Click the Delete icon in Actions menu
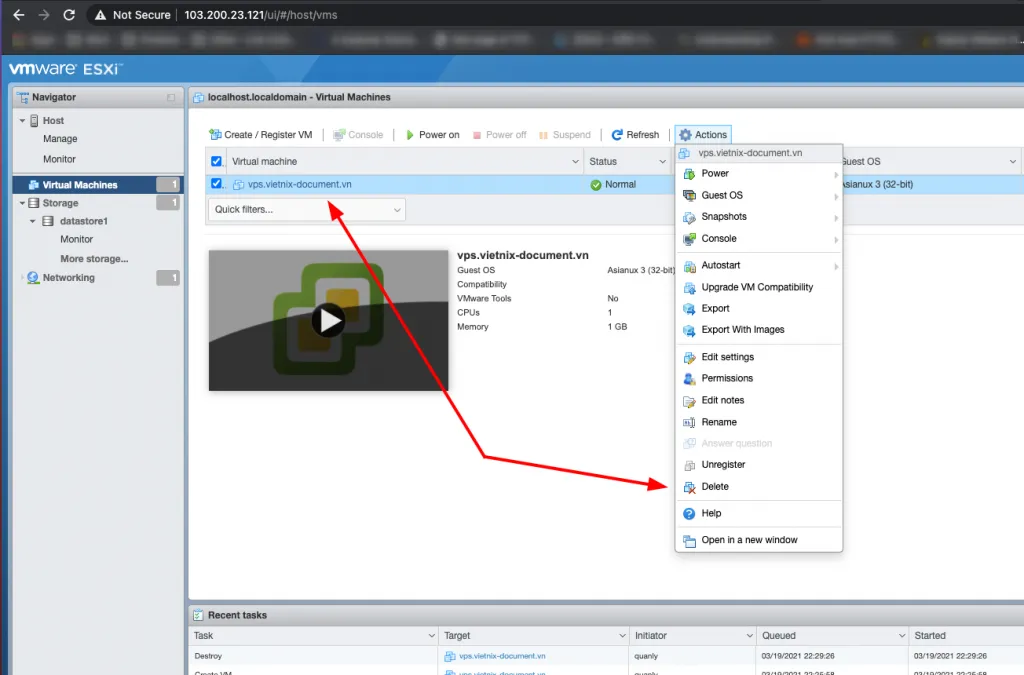Image resolution: width=1024 pixels, height=675 pixels. [x=689, y=487]
